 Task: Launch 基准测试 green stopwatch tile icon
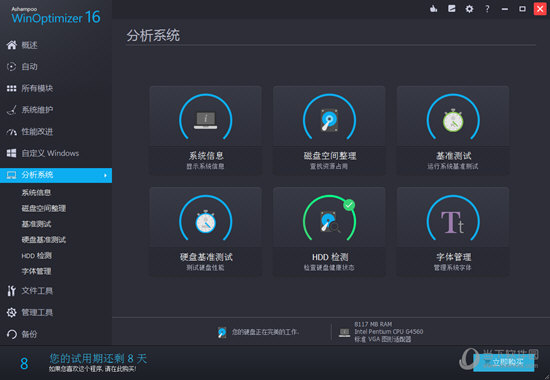pyautogui.click(x=453, y=120)
